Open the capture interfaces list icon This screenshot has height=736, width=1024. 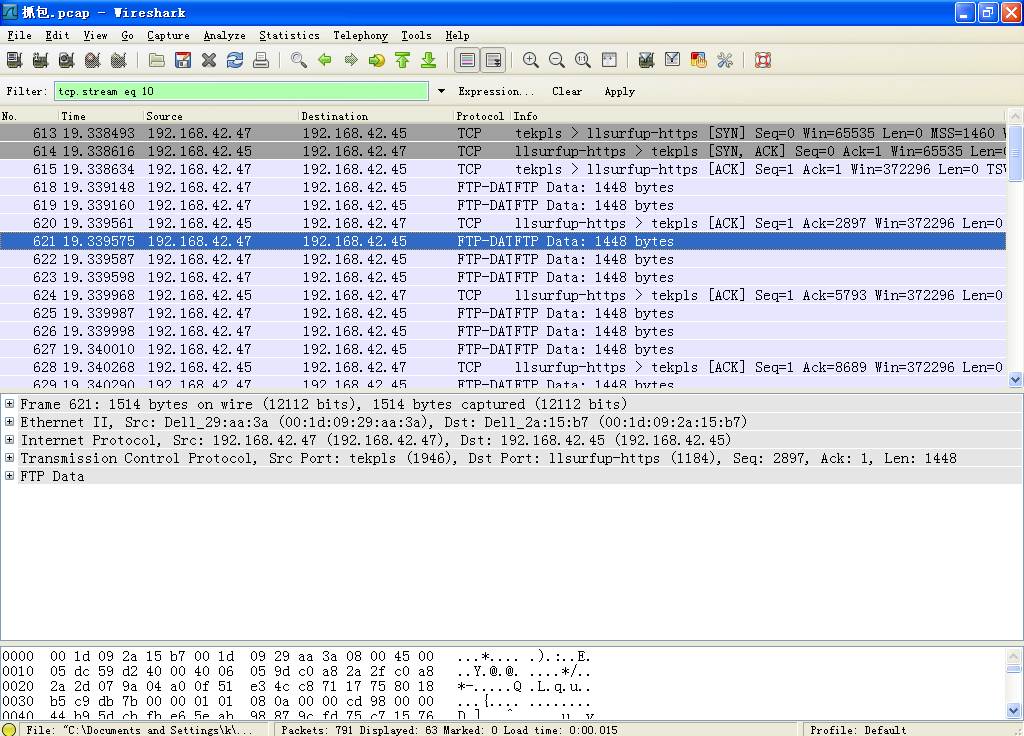pos(14,61)
